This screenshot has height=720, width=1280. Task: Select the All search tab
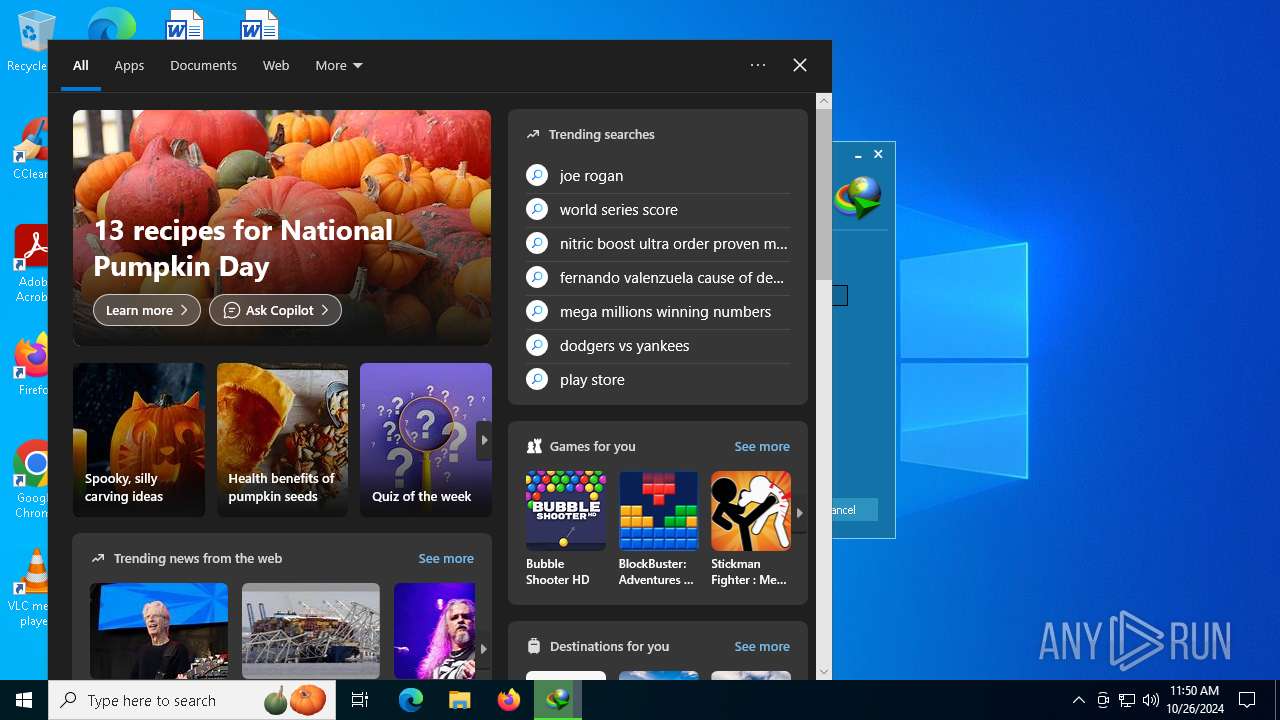[x=81, y=65]
